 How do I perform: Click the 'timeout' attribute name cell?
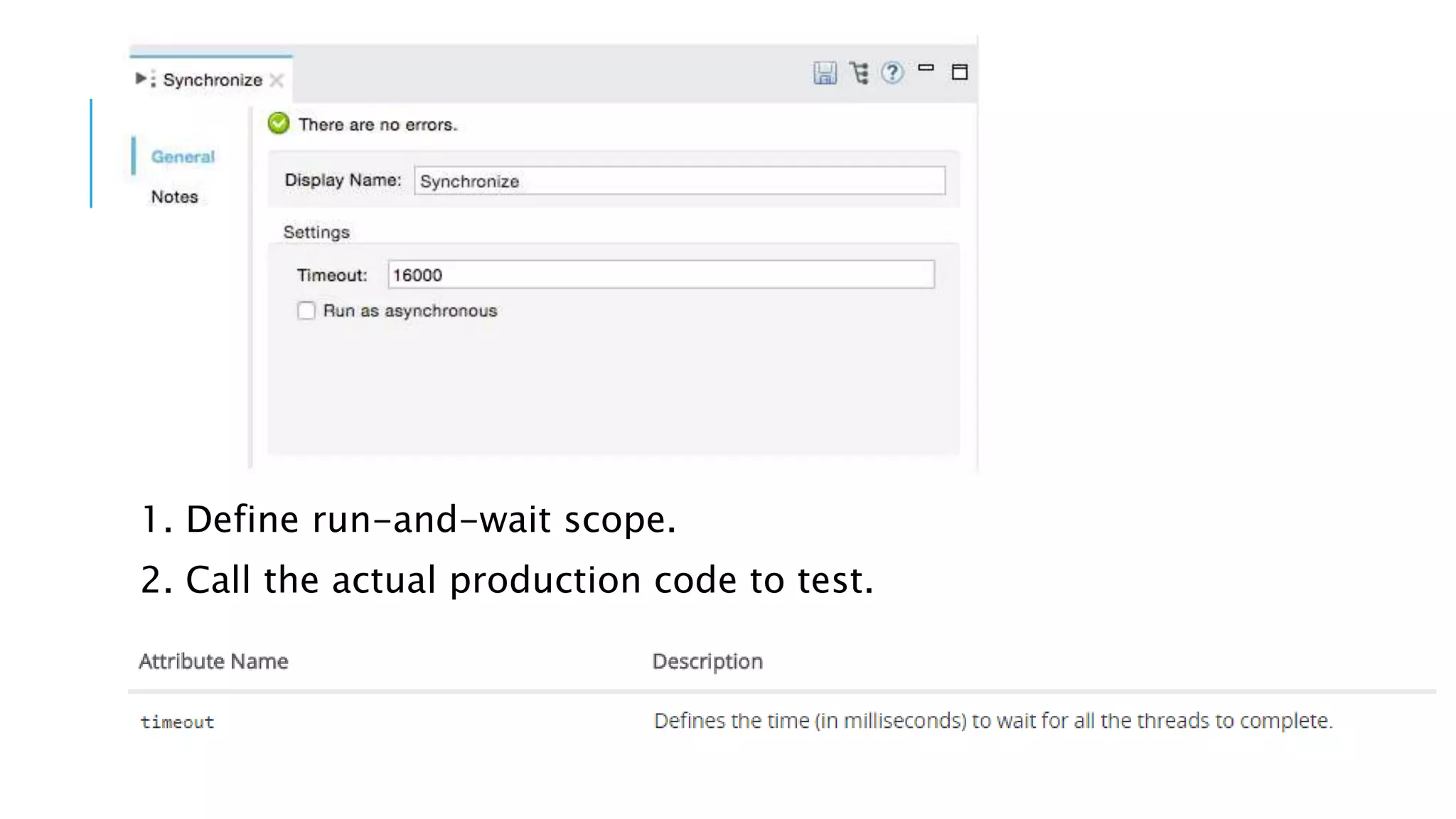177,722
